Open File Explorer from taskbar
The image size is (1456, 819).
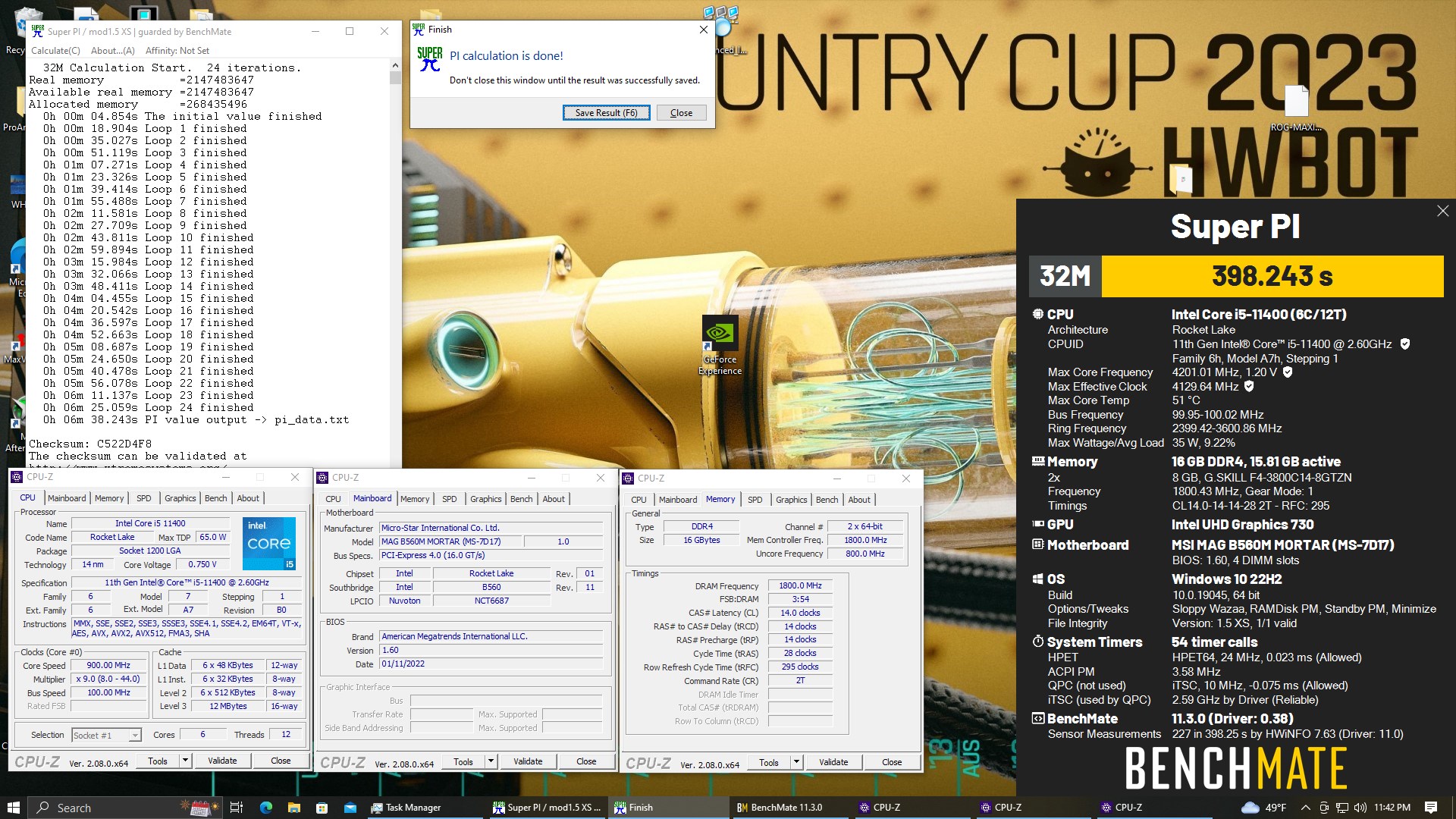(293, 808)
